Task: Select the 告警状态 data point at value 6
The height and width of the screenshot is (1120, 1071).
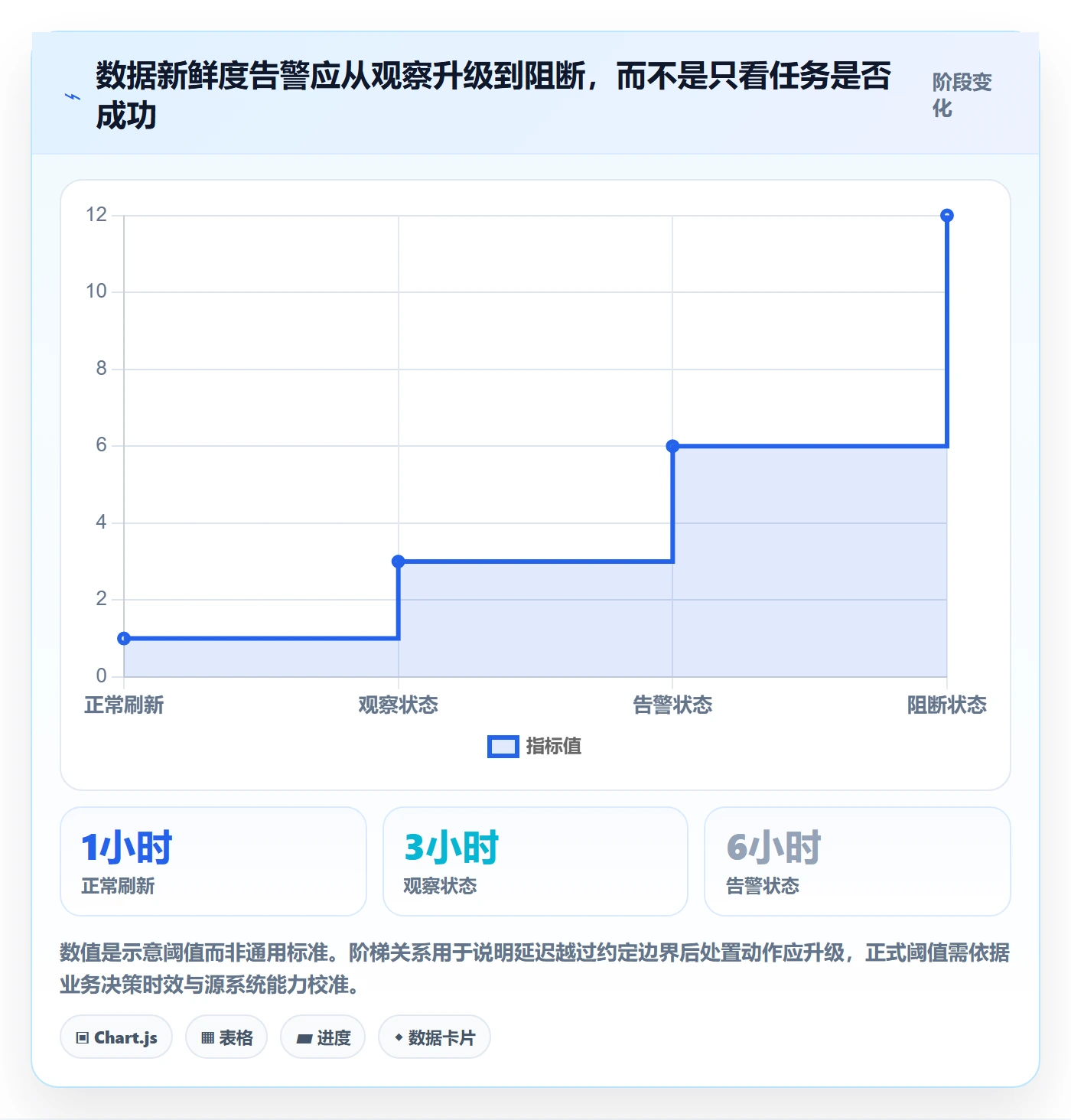Action: tap(672, 446)
